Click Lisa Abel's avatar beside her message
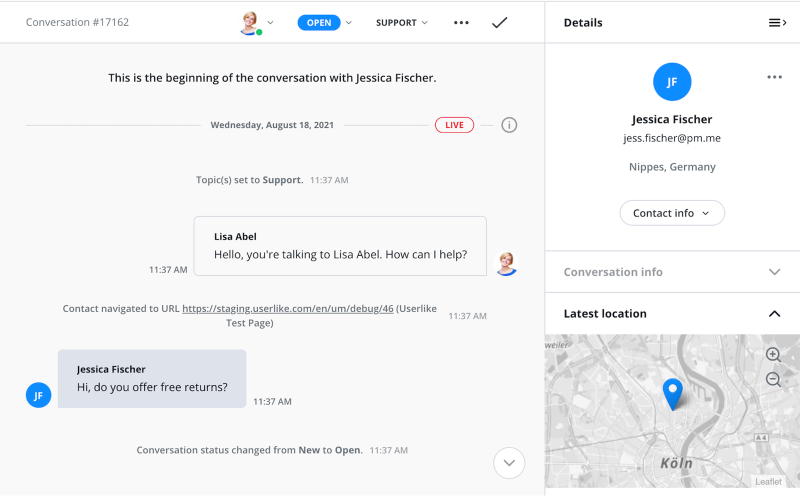800x496 pixels. point(507,264)
